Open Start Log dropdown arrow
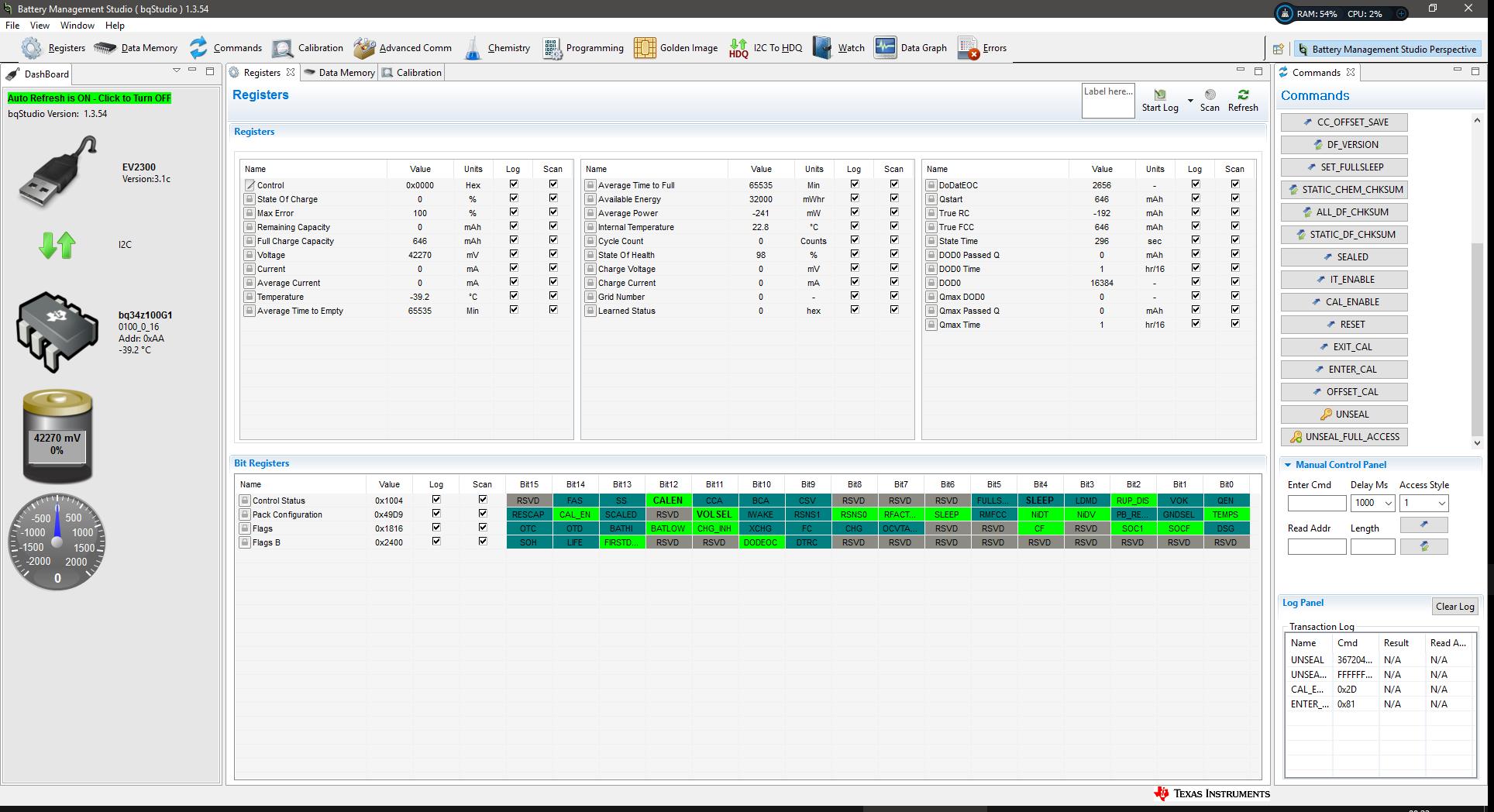 pos(1190,101)
